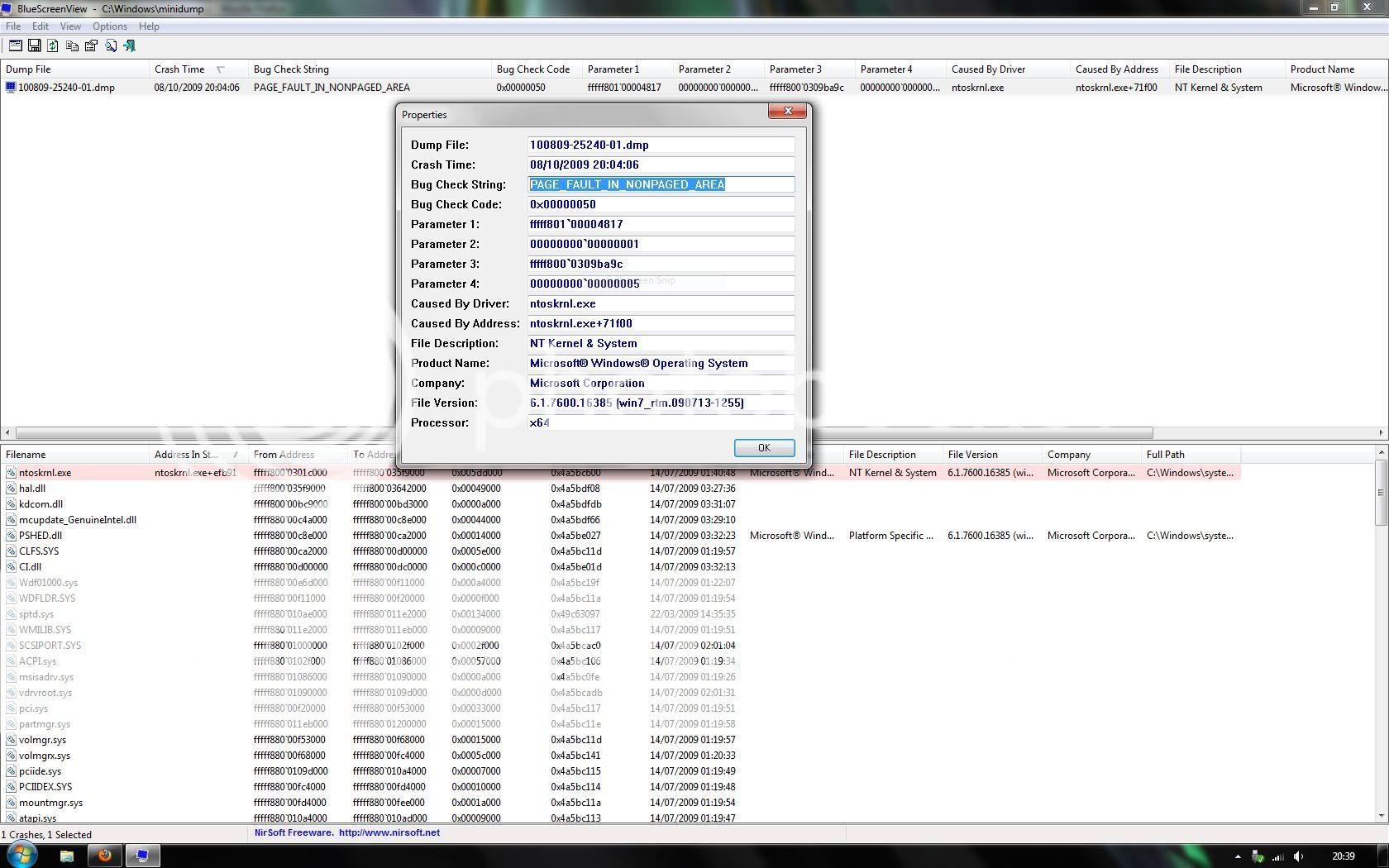The width and height of the screenshot is (1389, 868).
Task: Open the View menu
Action: point(70,26)
